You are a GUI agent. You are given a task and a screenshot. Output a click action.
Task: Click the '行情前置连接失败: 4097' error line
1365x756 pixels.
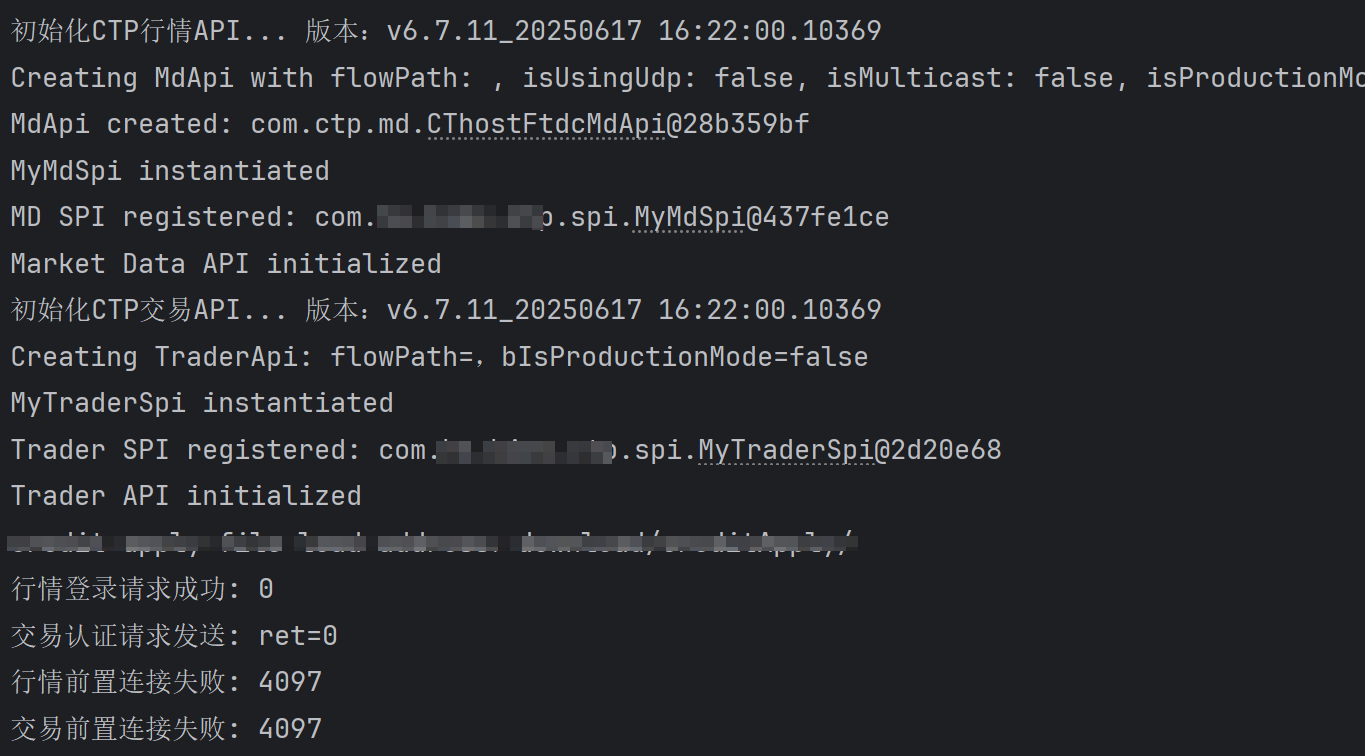click(166, 682)
